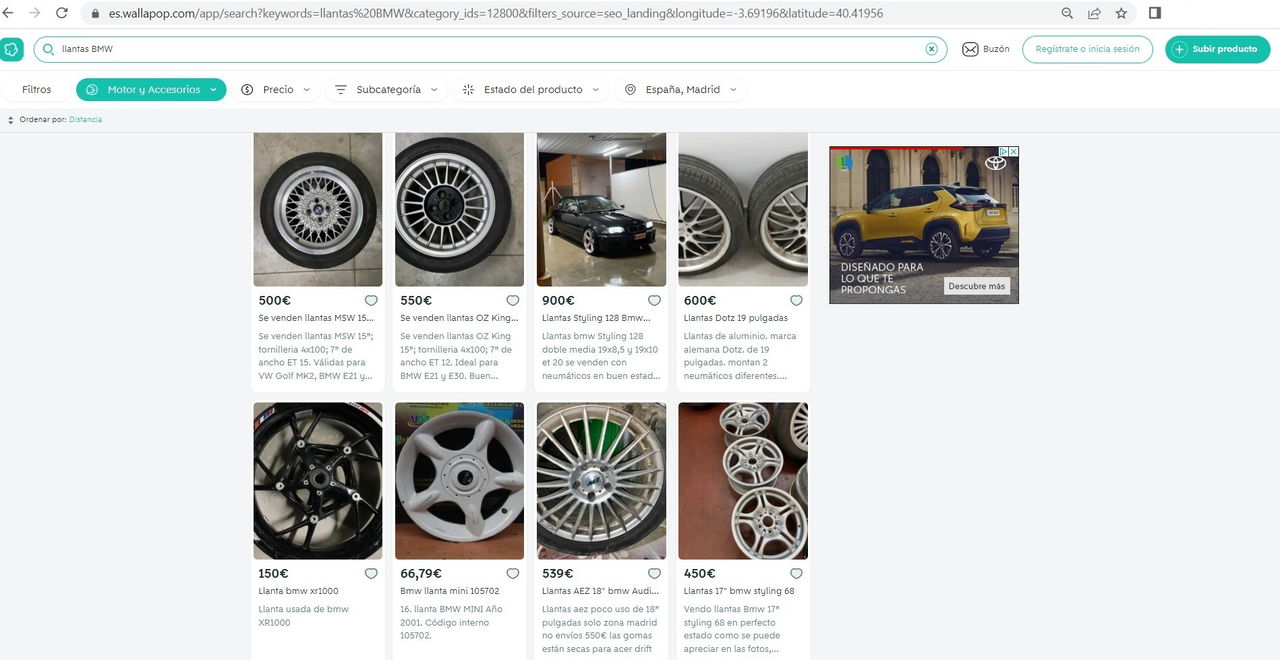Reload the page
This screenshot has height=660, width=1280.
(x=62, y=14)
